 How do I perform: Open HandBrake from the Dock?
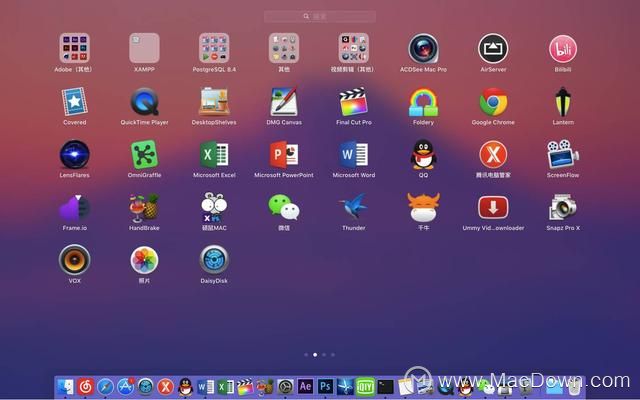coord(265,386)
